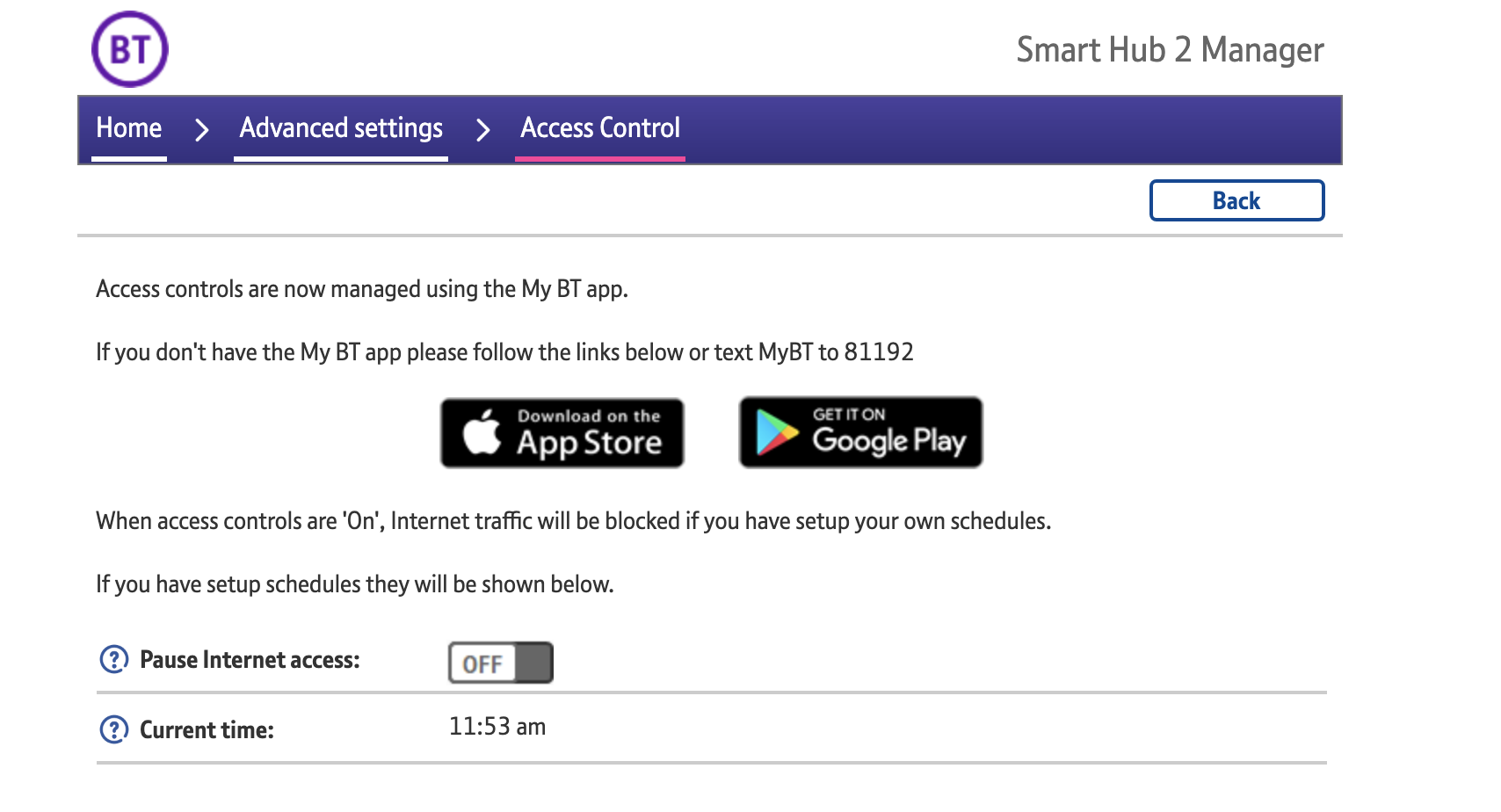
Task: Open the Advanced settings breadcrumb
Action: click(341, 128)
